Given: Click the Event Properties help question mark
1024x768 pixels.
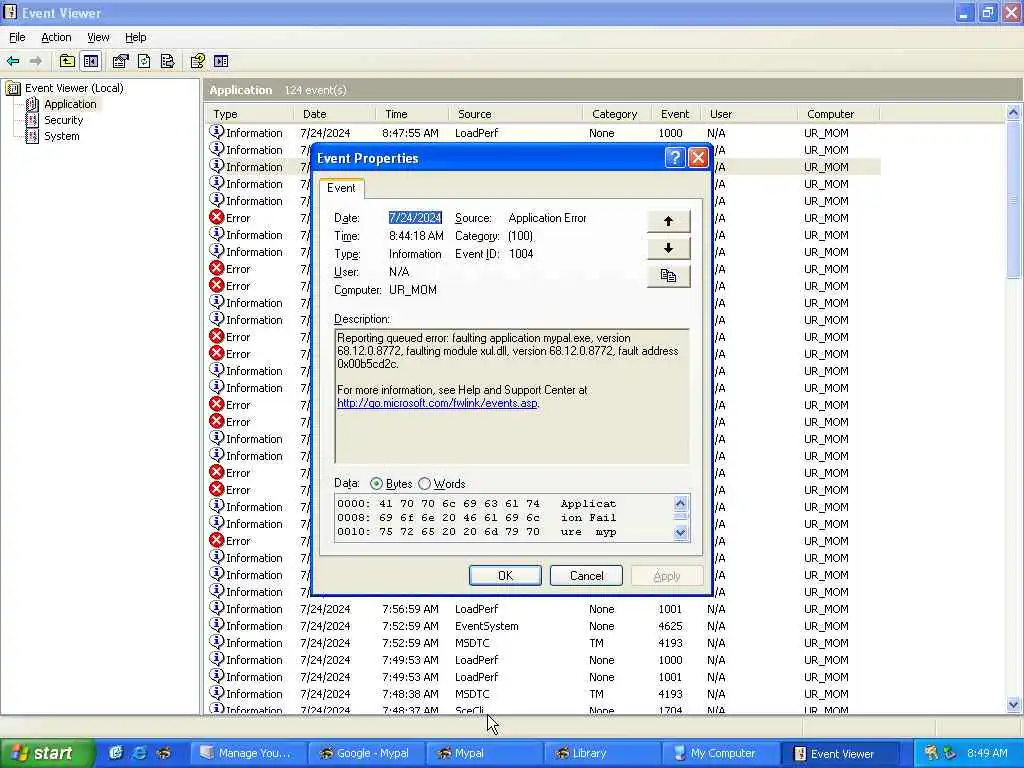Looking at the screenshot, I should click(x=675, y=157).
